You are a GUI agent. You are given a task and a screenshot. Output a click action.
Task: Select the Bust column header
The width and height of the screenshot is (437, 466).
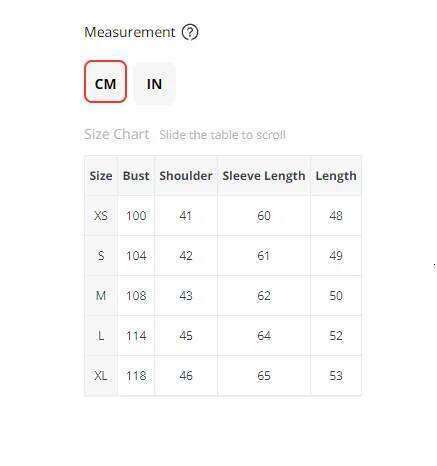click(x=136, y=176)
